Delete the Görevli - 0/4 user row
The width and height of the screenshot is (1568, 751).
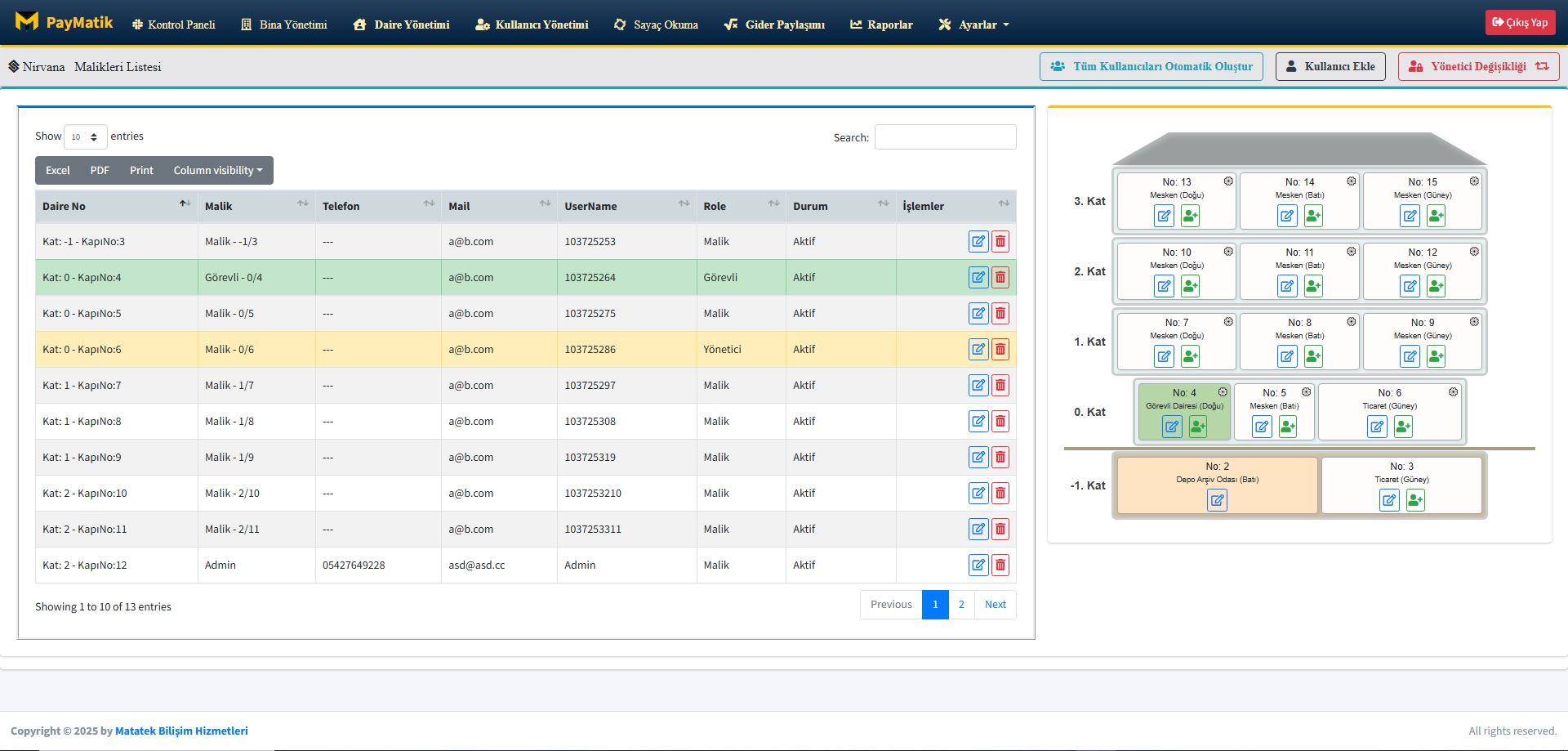pos(1000,277)
